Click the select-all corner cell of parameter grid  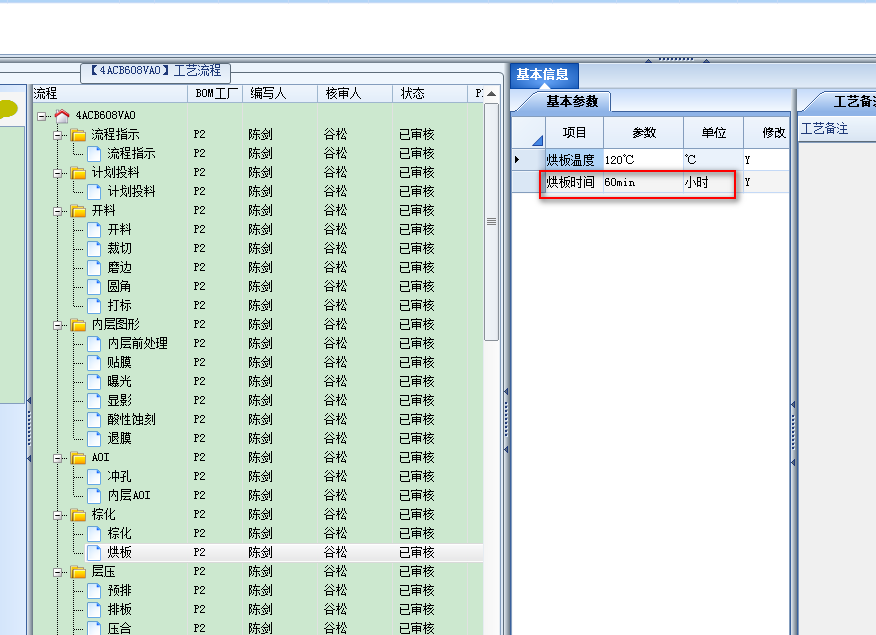click(529, 133)
